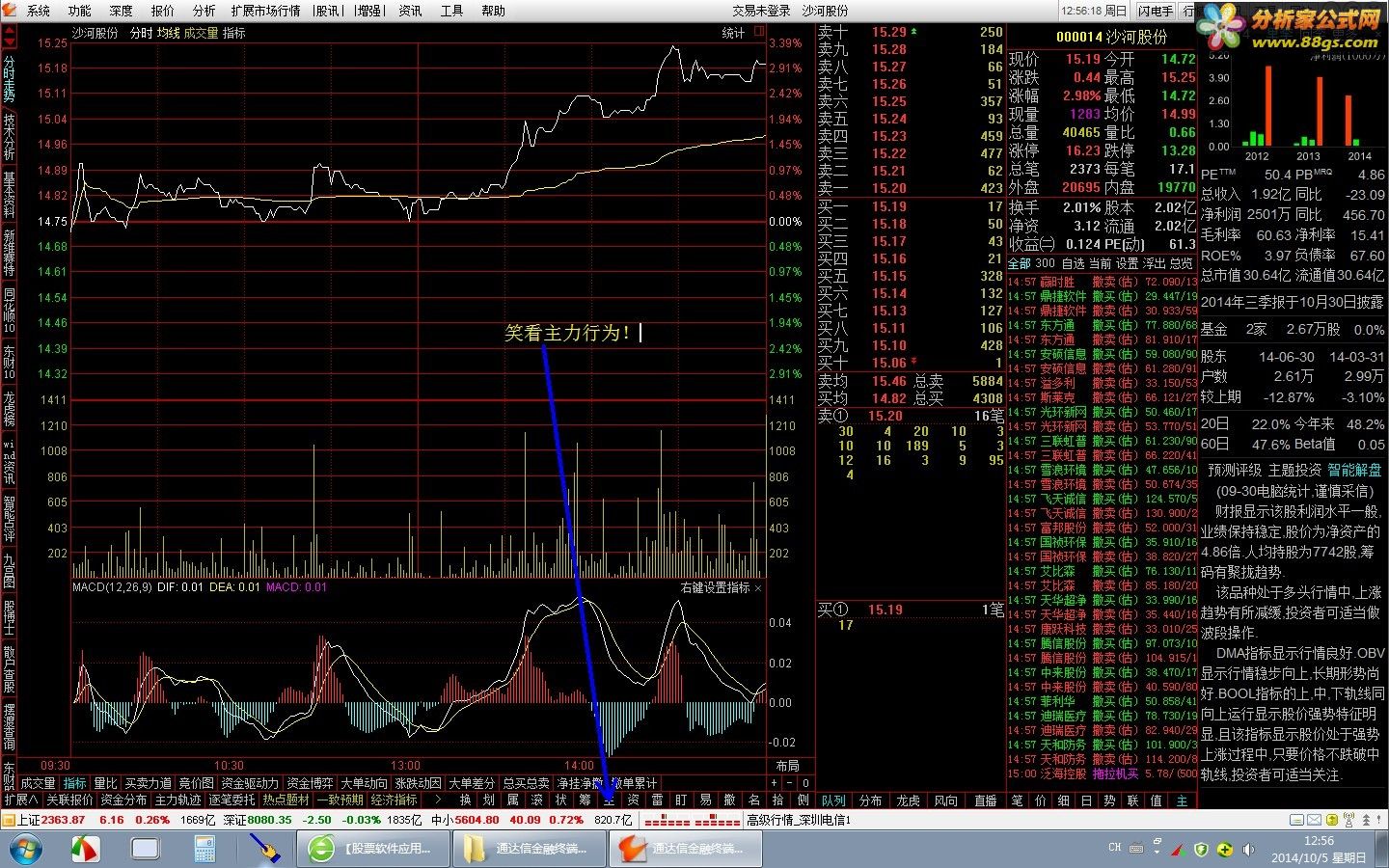The height and width of the screenshot is (868, 1389).
Task: Open the 分析 menu
Action: click(204, 11)
